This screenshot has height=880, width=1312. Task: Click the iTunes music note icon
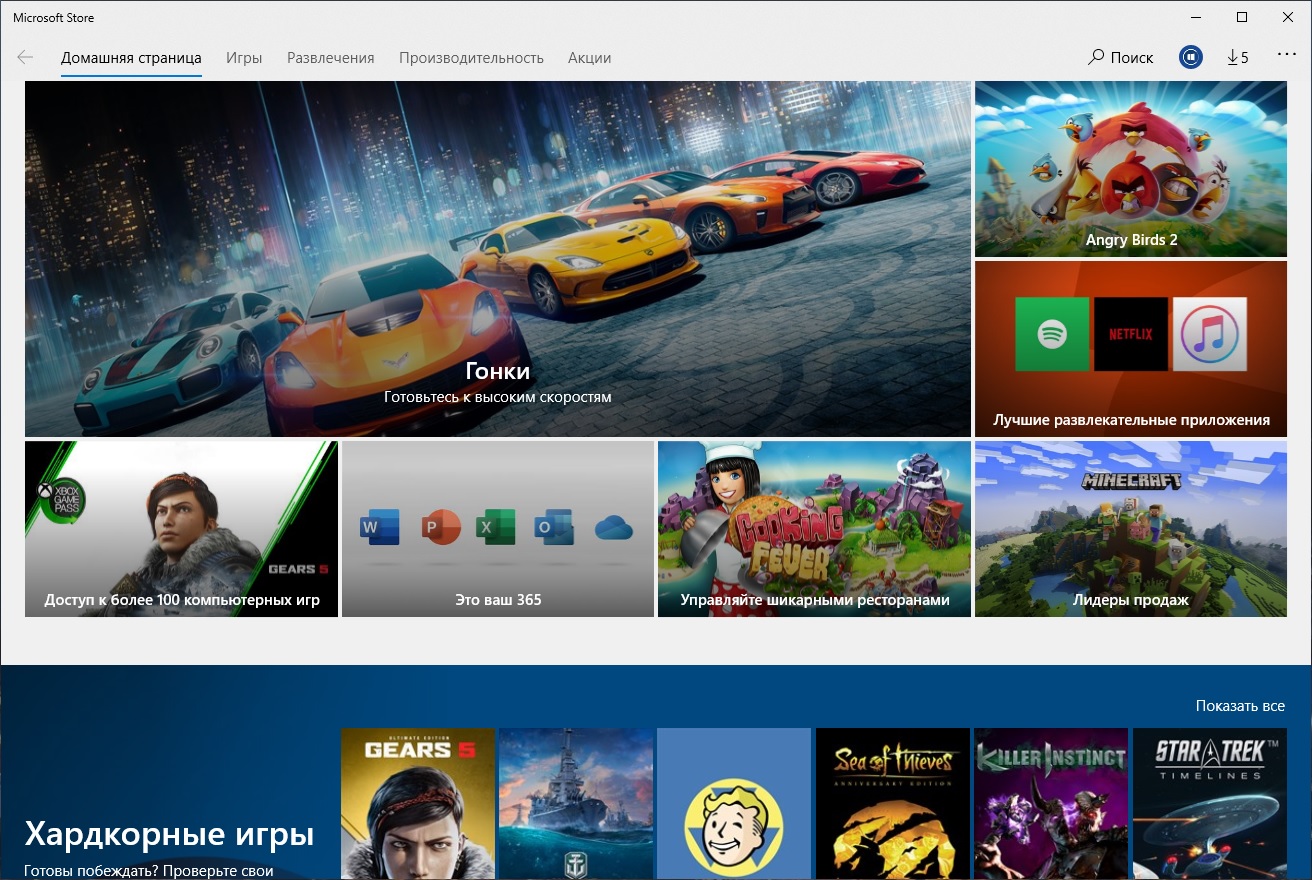click(1210, 334)
